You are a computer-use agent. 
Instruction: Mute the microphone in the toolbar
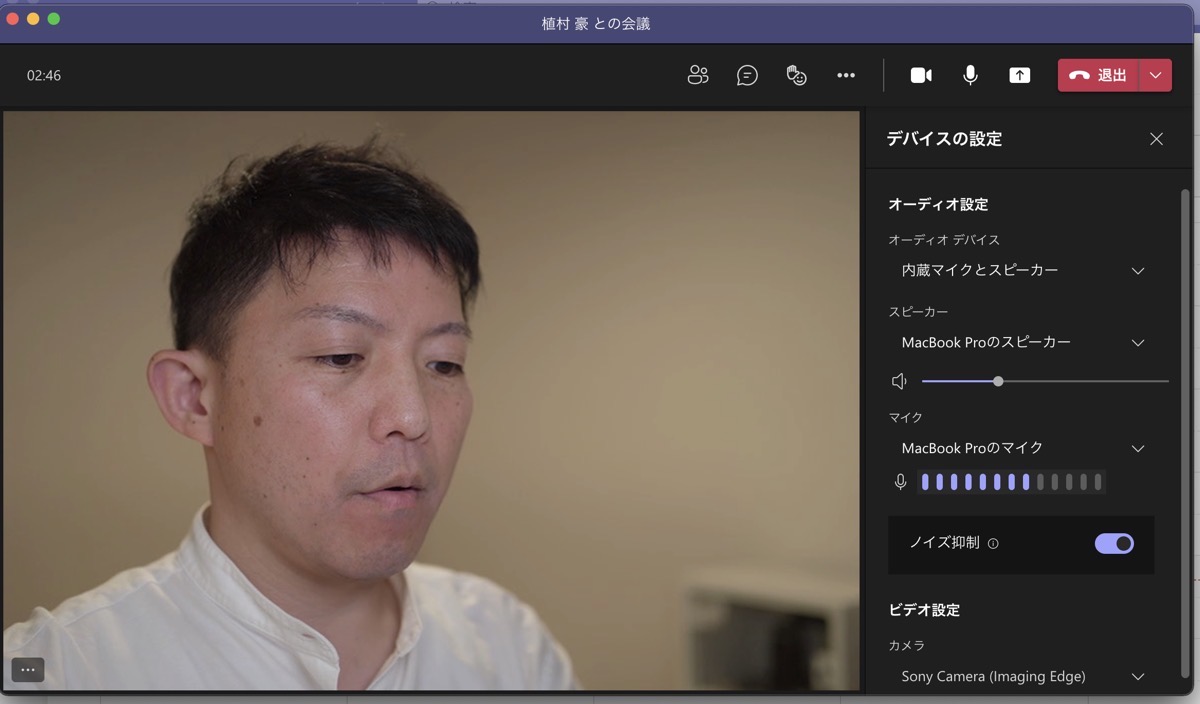pos(970,75)
